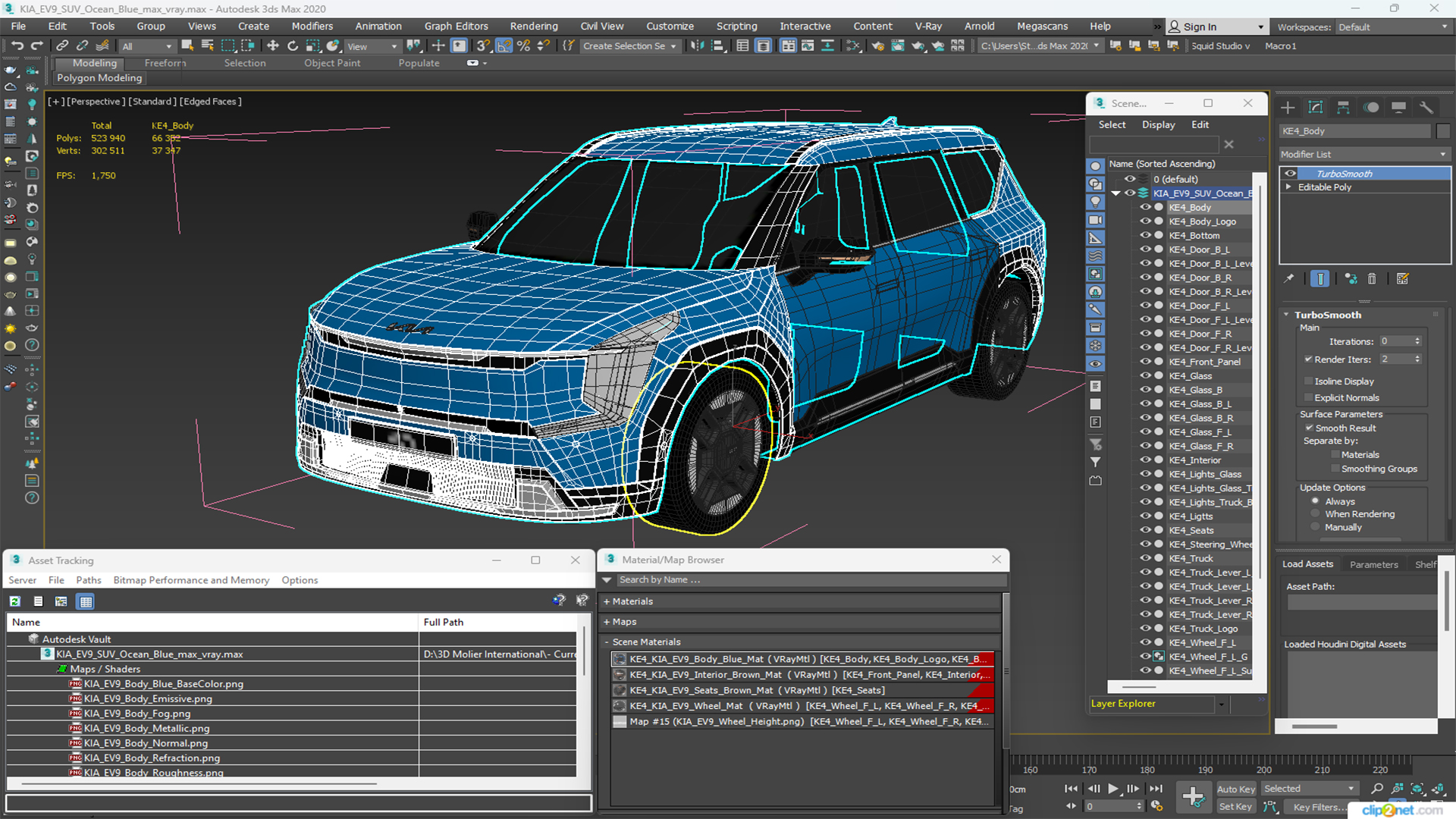The image size is (1456, 819).
Task: Choose the Select by Name toolbar icon
Action: (208, 46)
